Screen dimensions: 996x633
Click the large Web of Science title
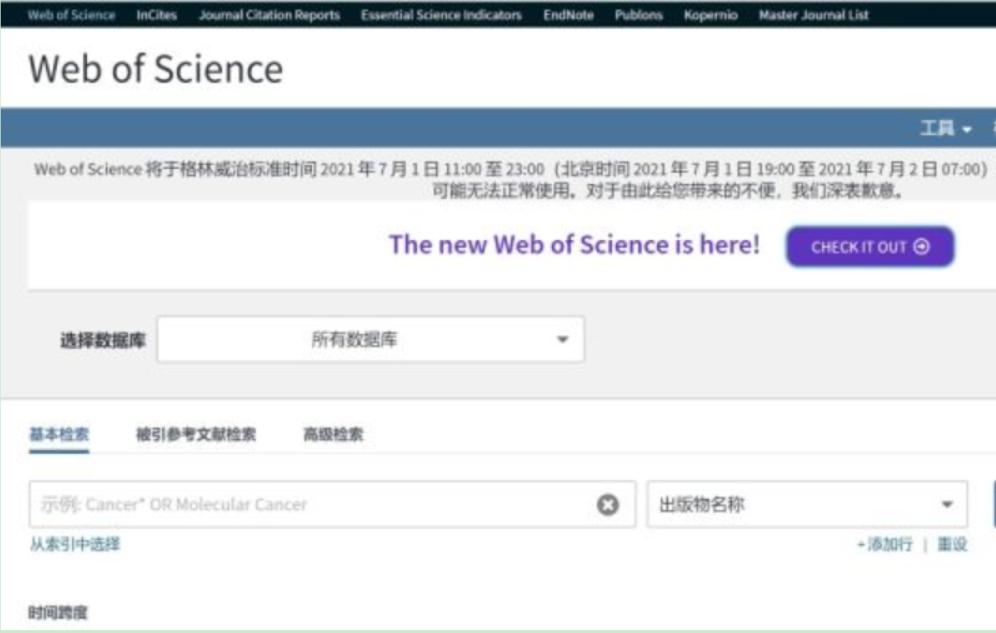click(156, 69)
